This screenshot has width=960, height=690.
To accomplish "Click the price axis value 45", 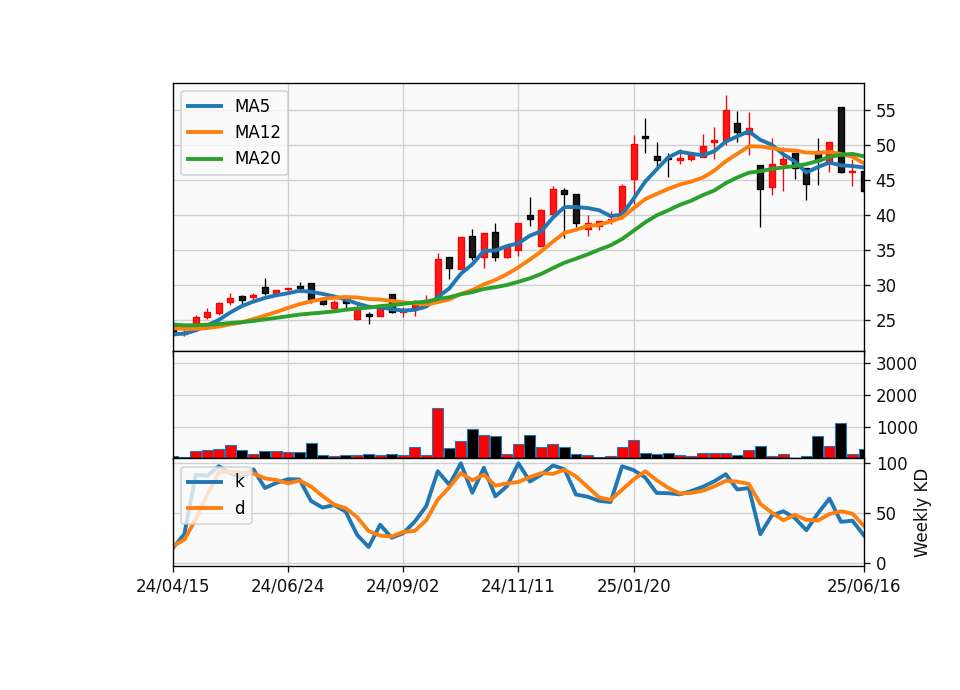I will (x=885, y=181).
